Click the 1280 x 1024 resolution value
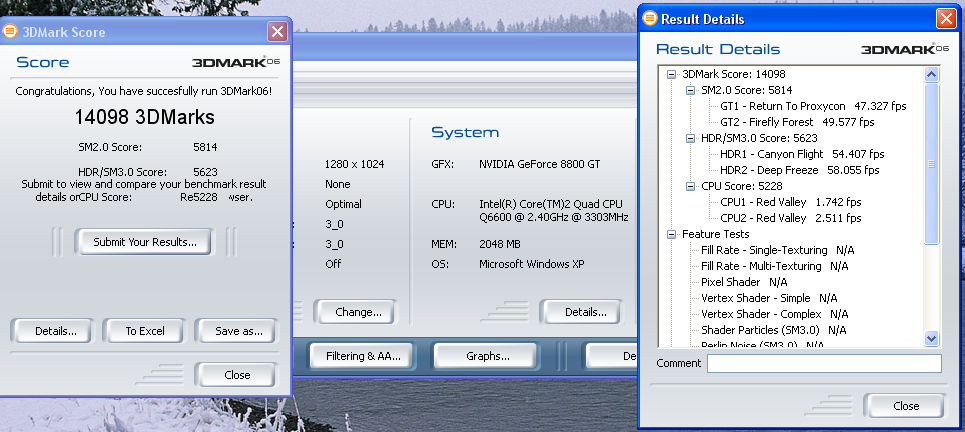The width and height of the screenshot is (965, 432). pos(354,164)
